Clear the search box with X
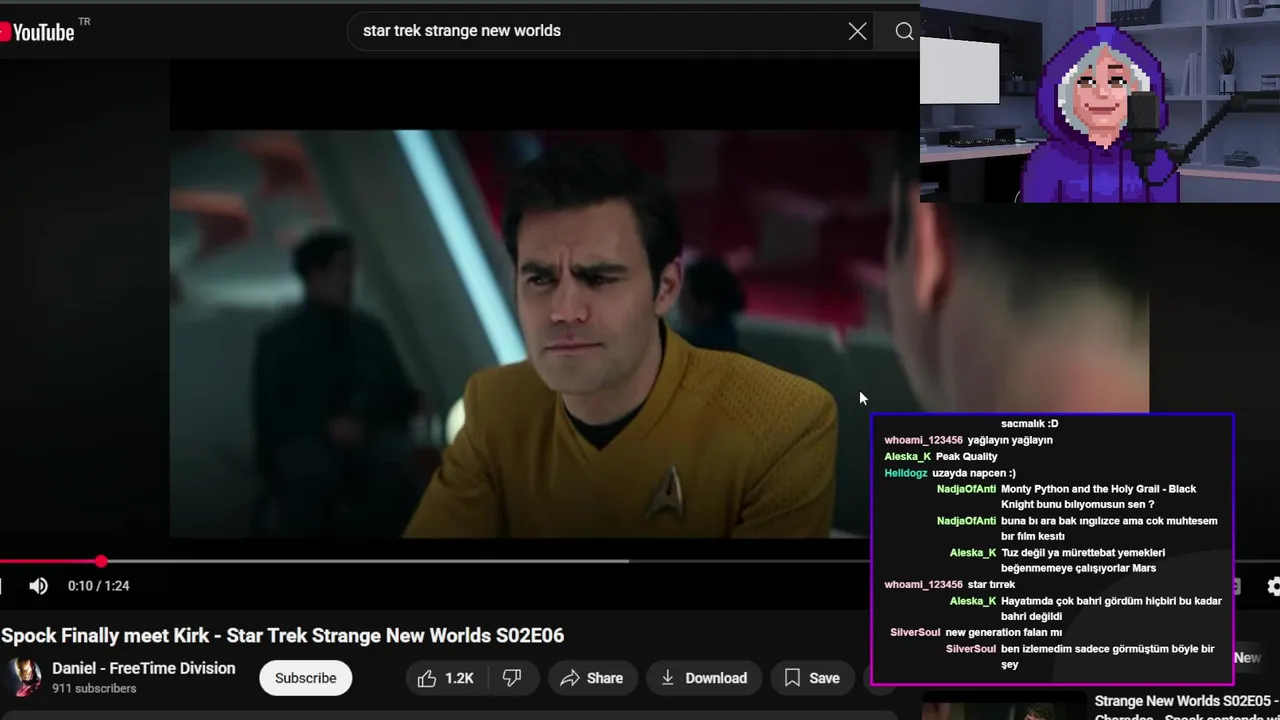1280x720 pixels. (x=857, y=31)
